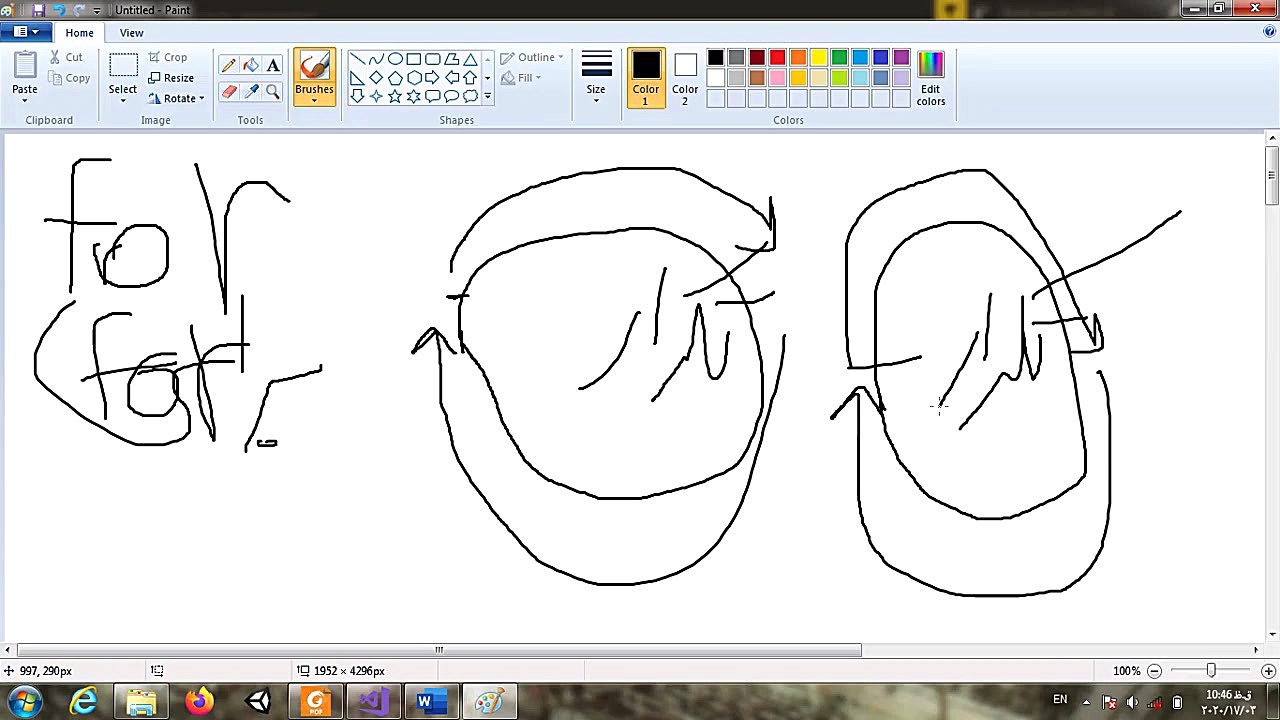Choose the Curve shape
Image resolution: width=1280 pixels, height=720 pixels.
(x=376, y=59)
